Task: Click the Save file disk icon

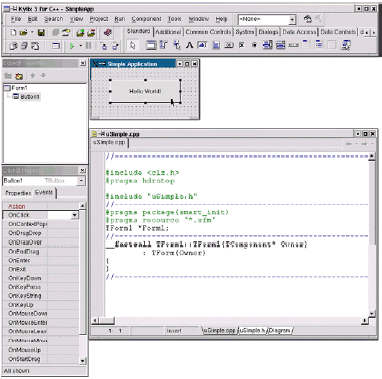Action: pos(41,33)
